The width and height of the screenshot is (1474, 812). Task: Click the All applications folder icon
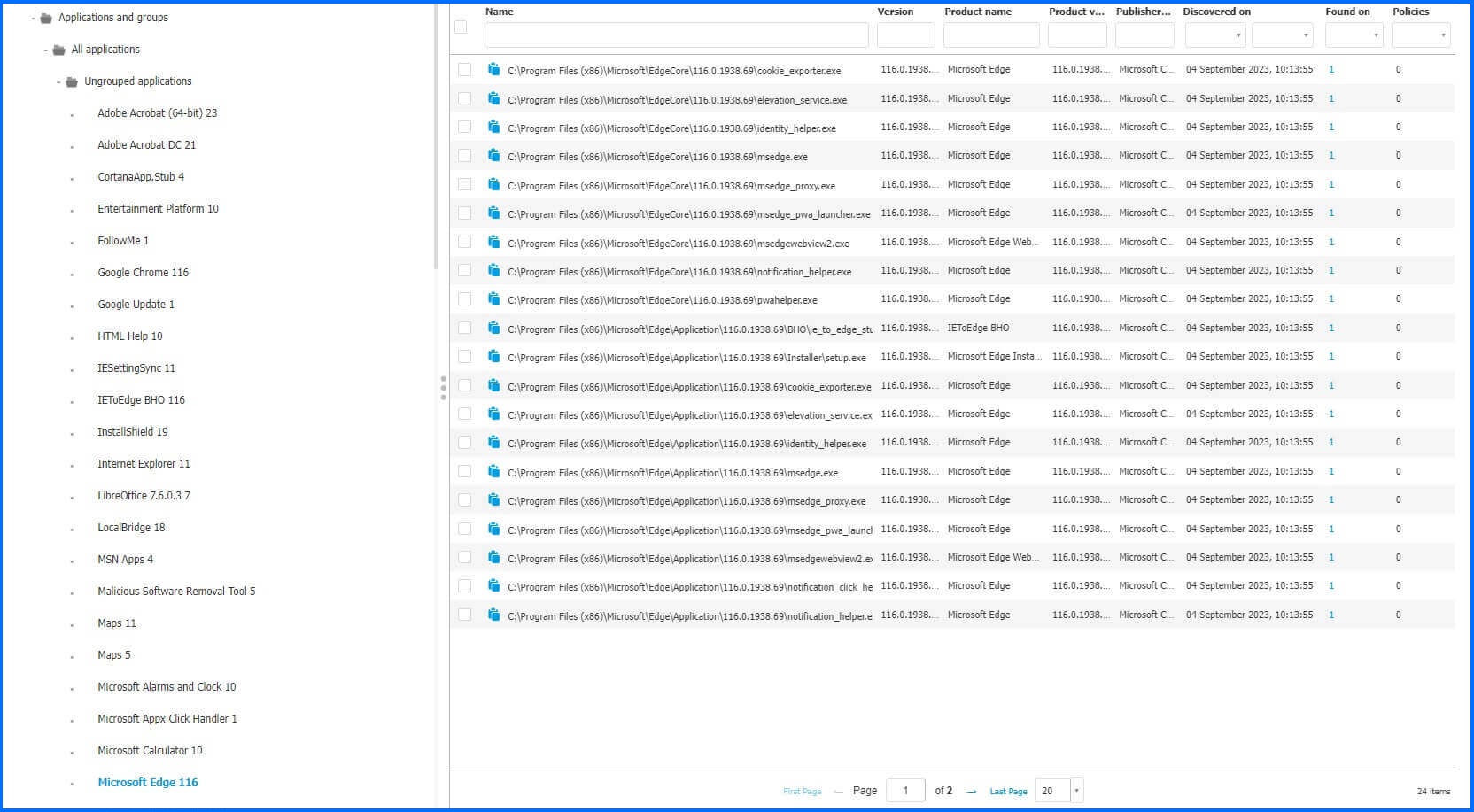click(58, 50)
